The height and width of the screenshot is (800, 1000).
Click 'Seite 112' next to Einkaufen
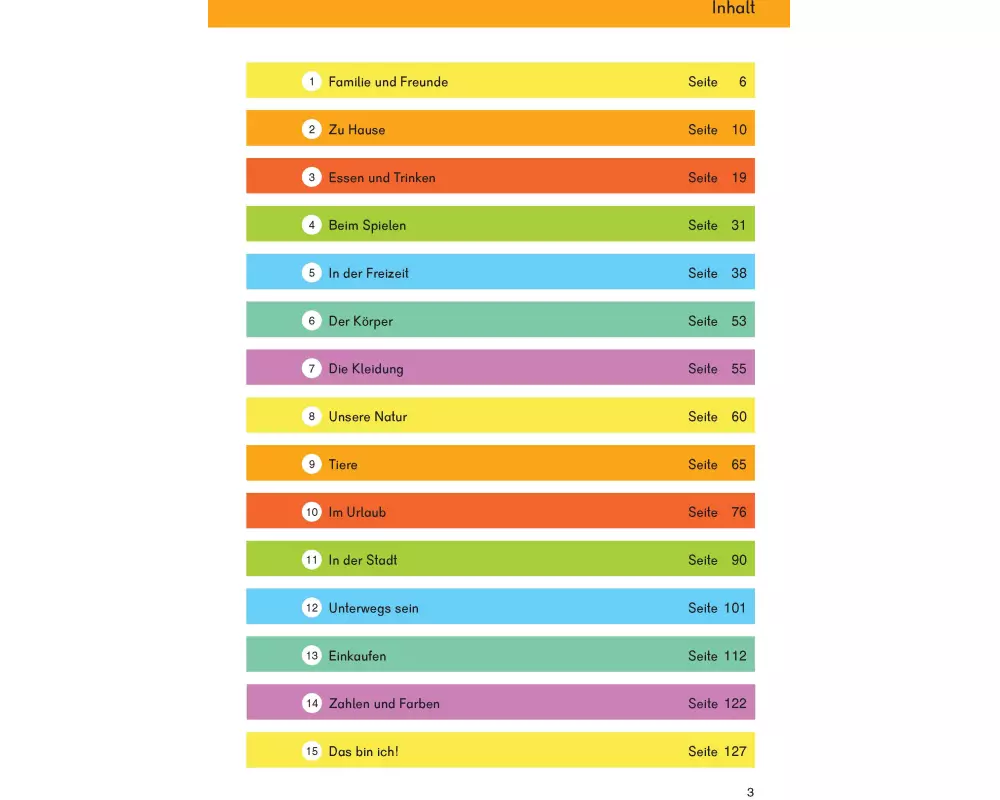click(x=717, y=656)
